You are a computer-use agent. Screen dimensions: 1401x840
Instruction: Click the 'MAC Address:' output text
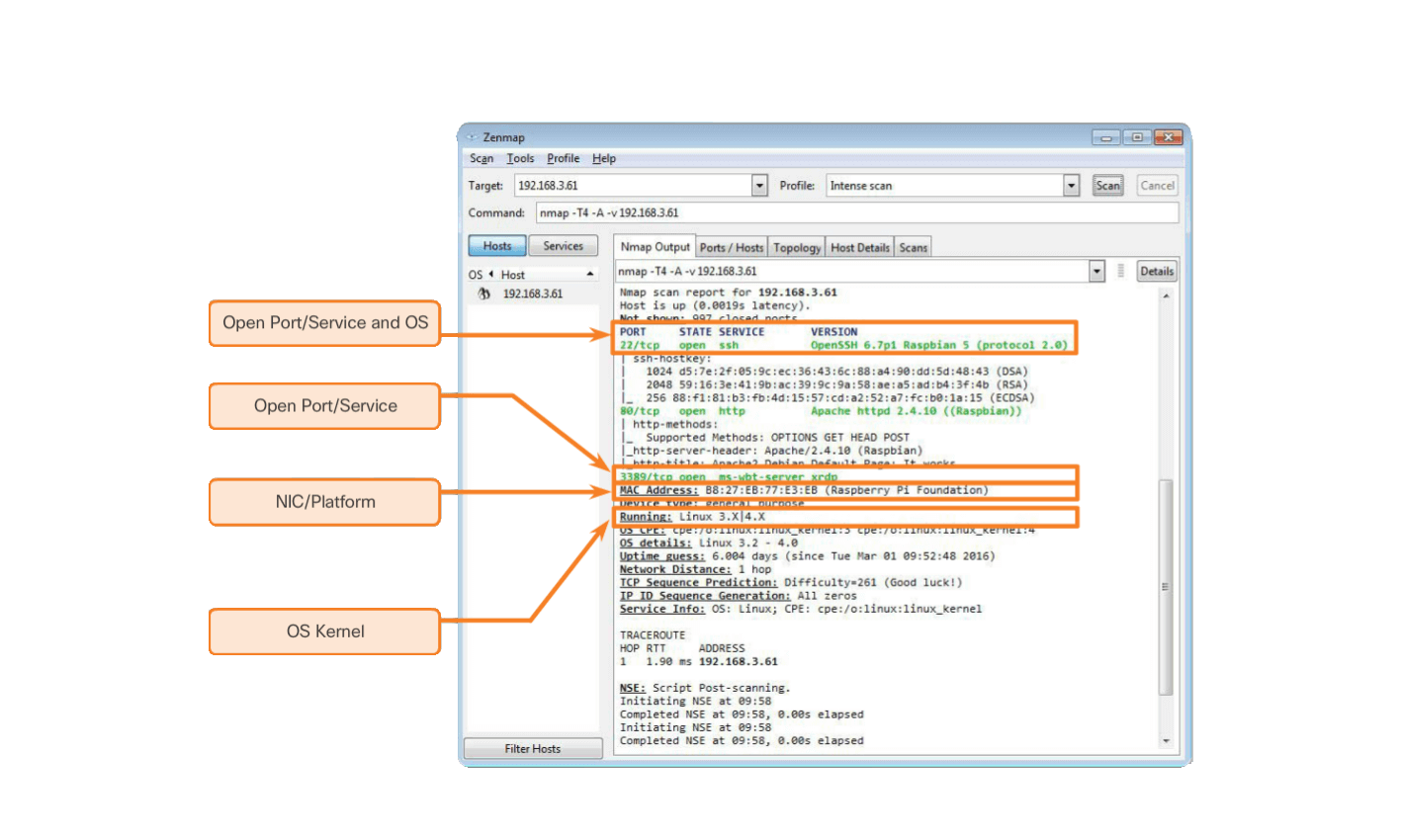[658, 490]
